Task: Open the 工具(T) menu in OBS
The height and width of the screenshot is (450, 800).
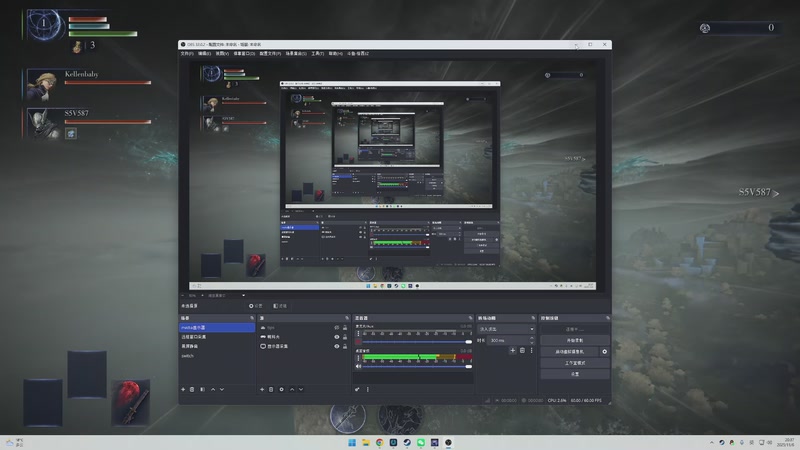Action: pyautogui.click(x=317, y=54)
